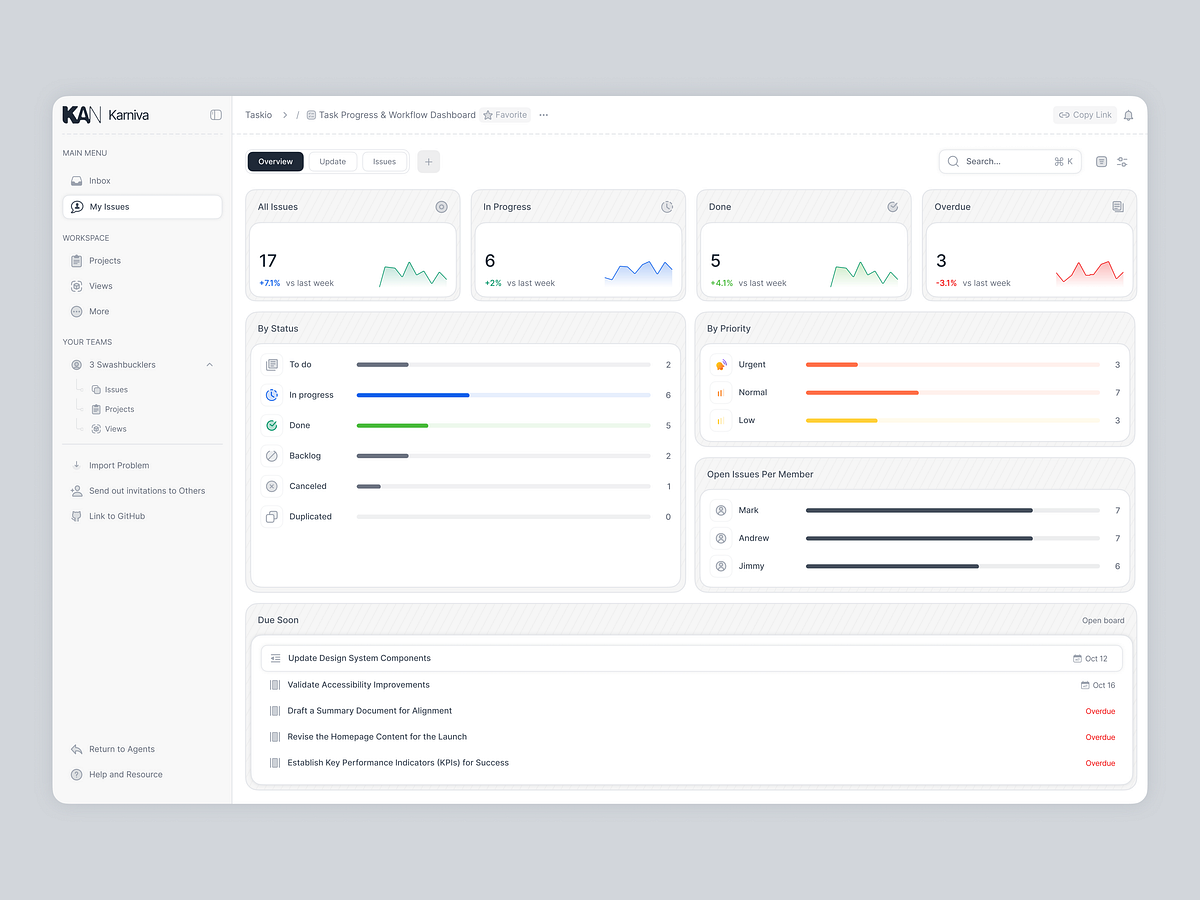Click the Normal priority row label
The image size is (1200, 900).
point(753,393)
